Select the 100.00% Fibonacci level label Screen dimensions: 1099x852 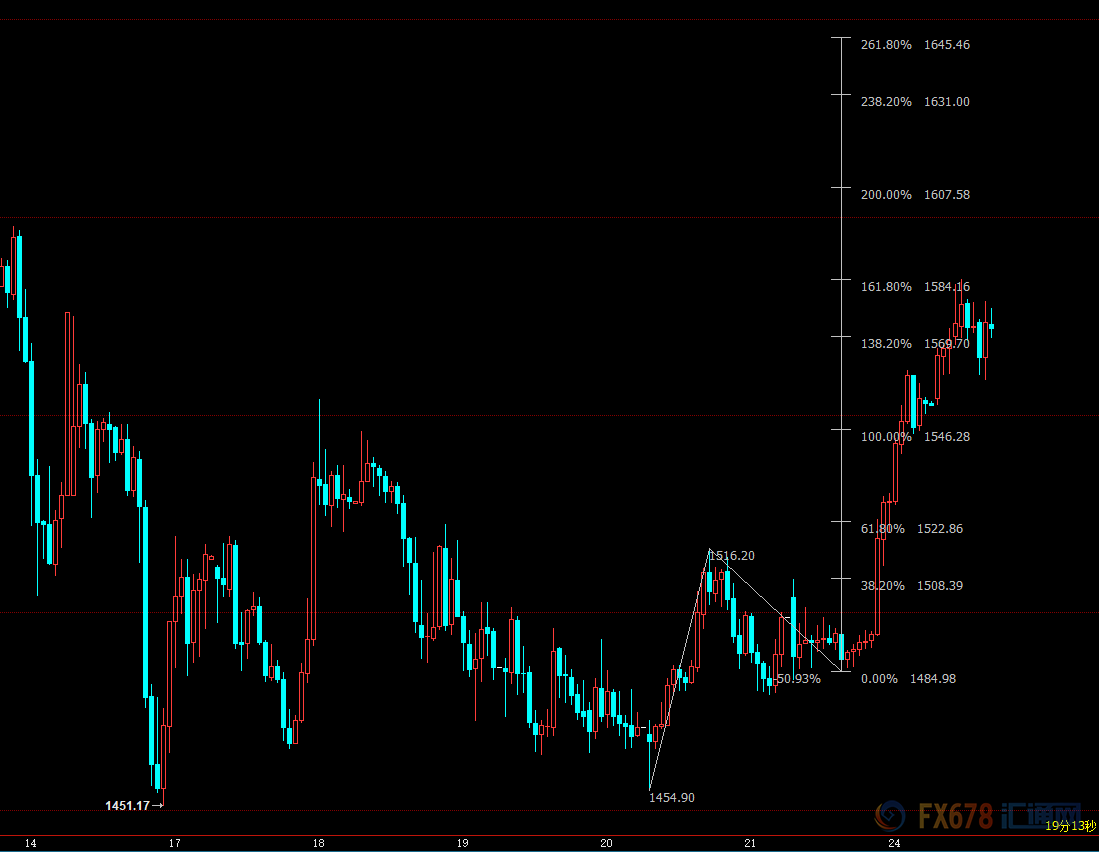[x=886, y=437]
